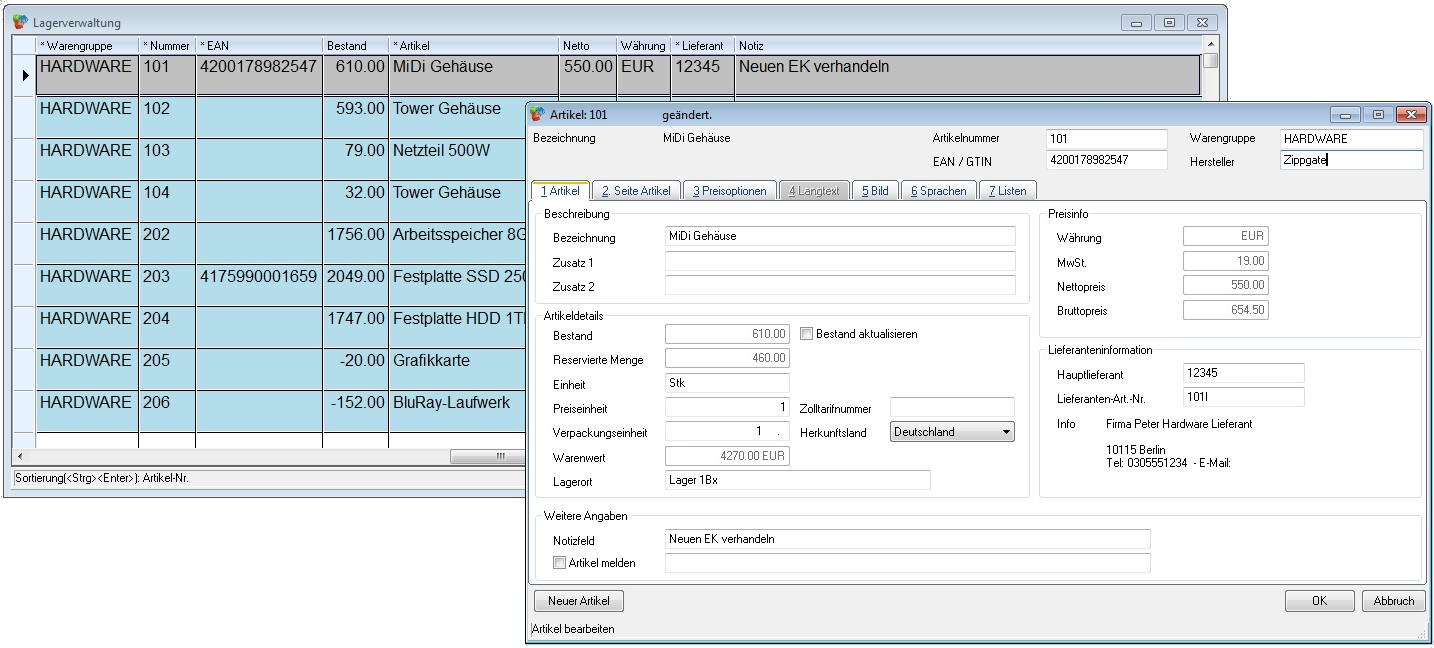Focus the Verpackungseinheit field

(x=727, y=432)
